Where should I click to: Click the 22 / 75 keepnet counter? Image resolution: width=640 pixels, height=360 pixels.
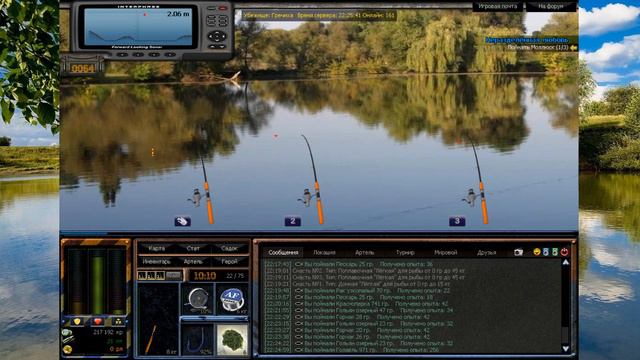pos(235,276)
